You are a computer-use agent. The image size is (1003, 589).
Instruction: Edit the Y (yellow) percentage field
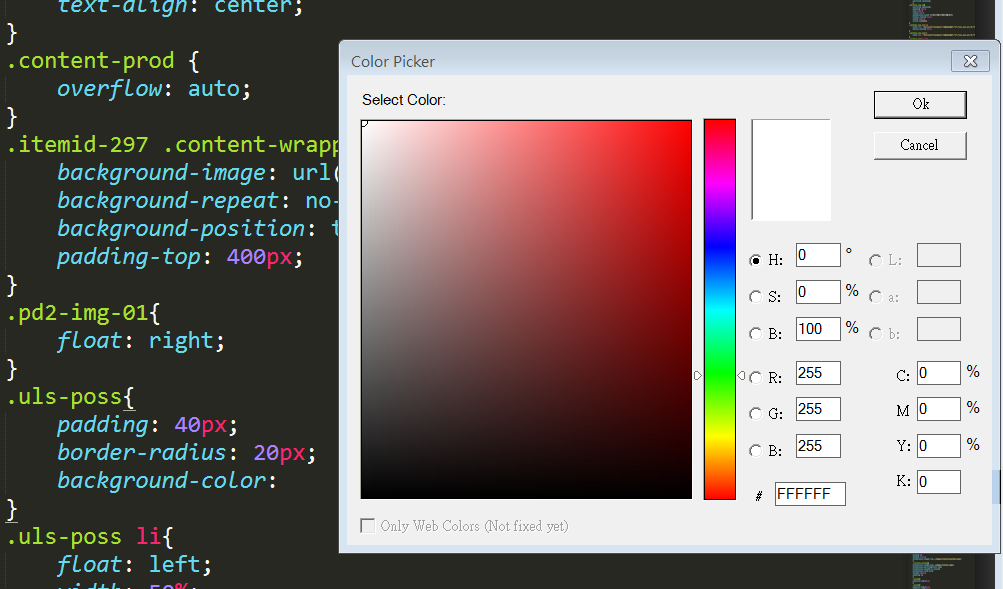click(x=938, y=445)
